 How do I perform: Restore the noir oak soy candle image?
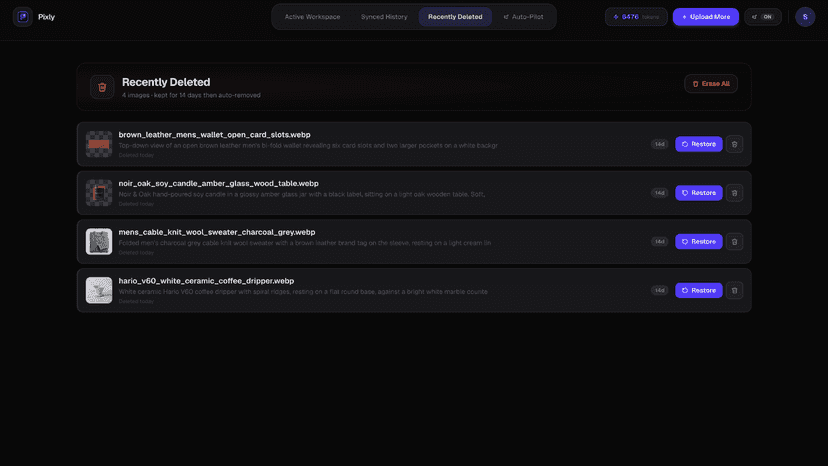click(x=699, y=193)
